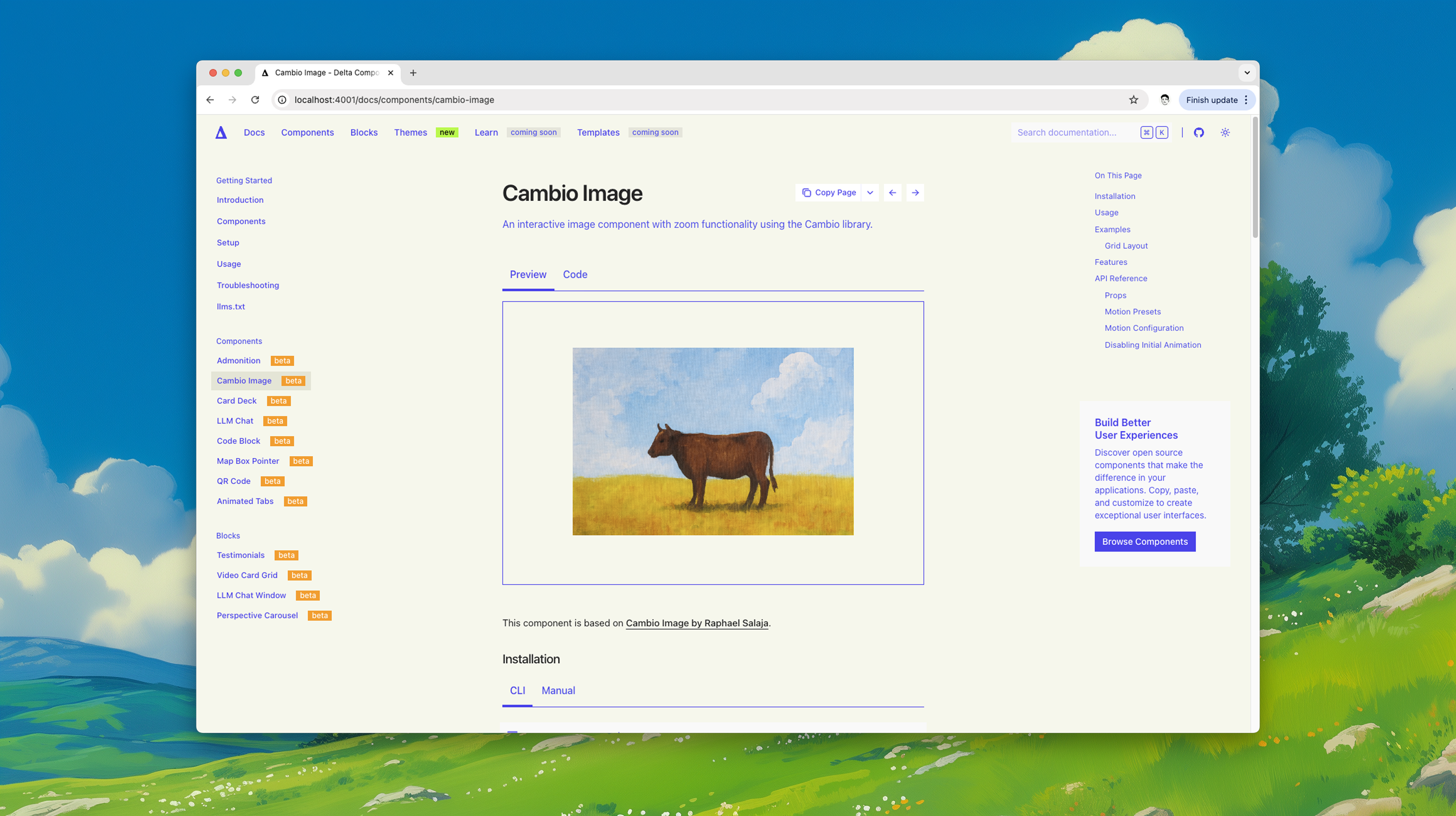
Task: Open Blocks in the top navigation
Action: coord(364,132)
